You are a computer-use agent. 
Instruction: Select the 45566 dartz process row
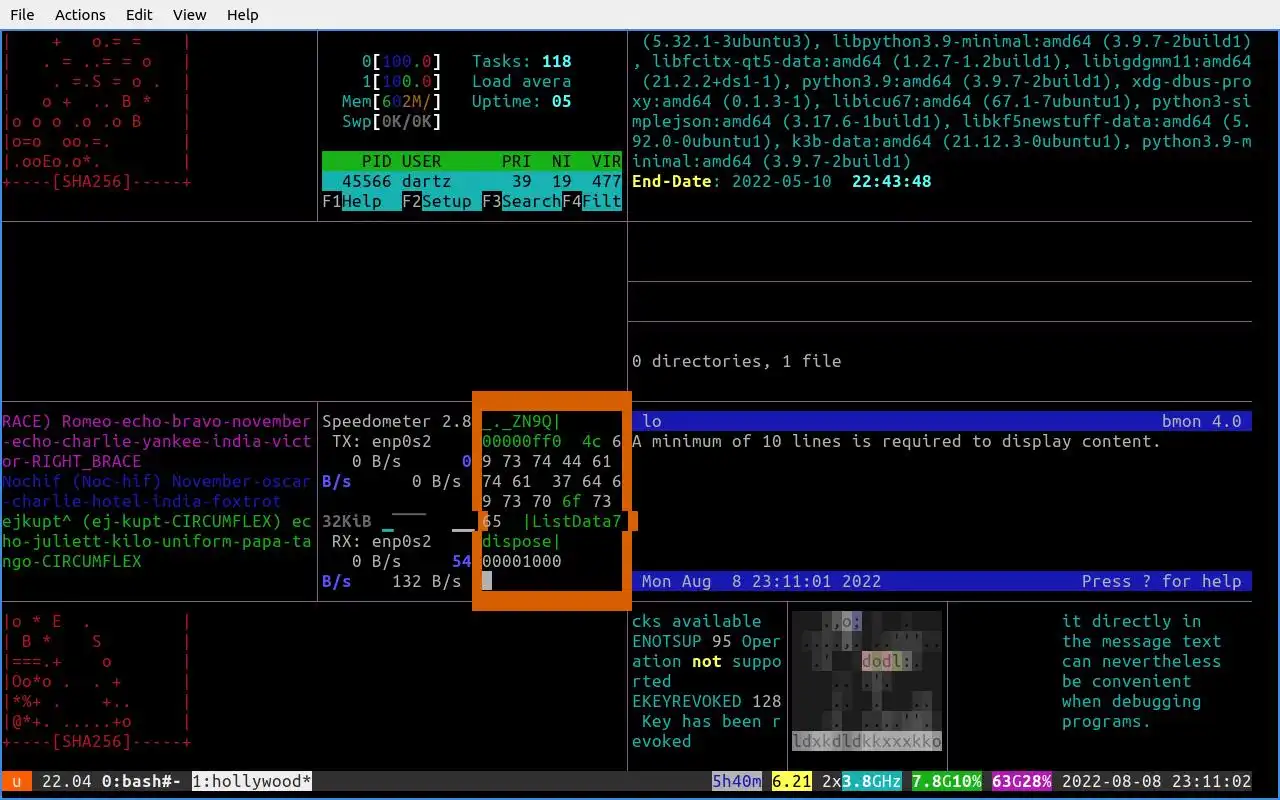tap(472, 181)
